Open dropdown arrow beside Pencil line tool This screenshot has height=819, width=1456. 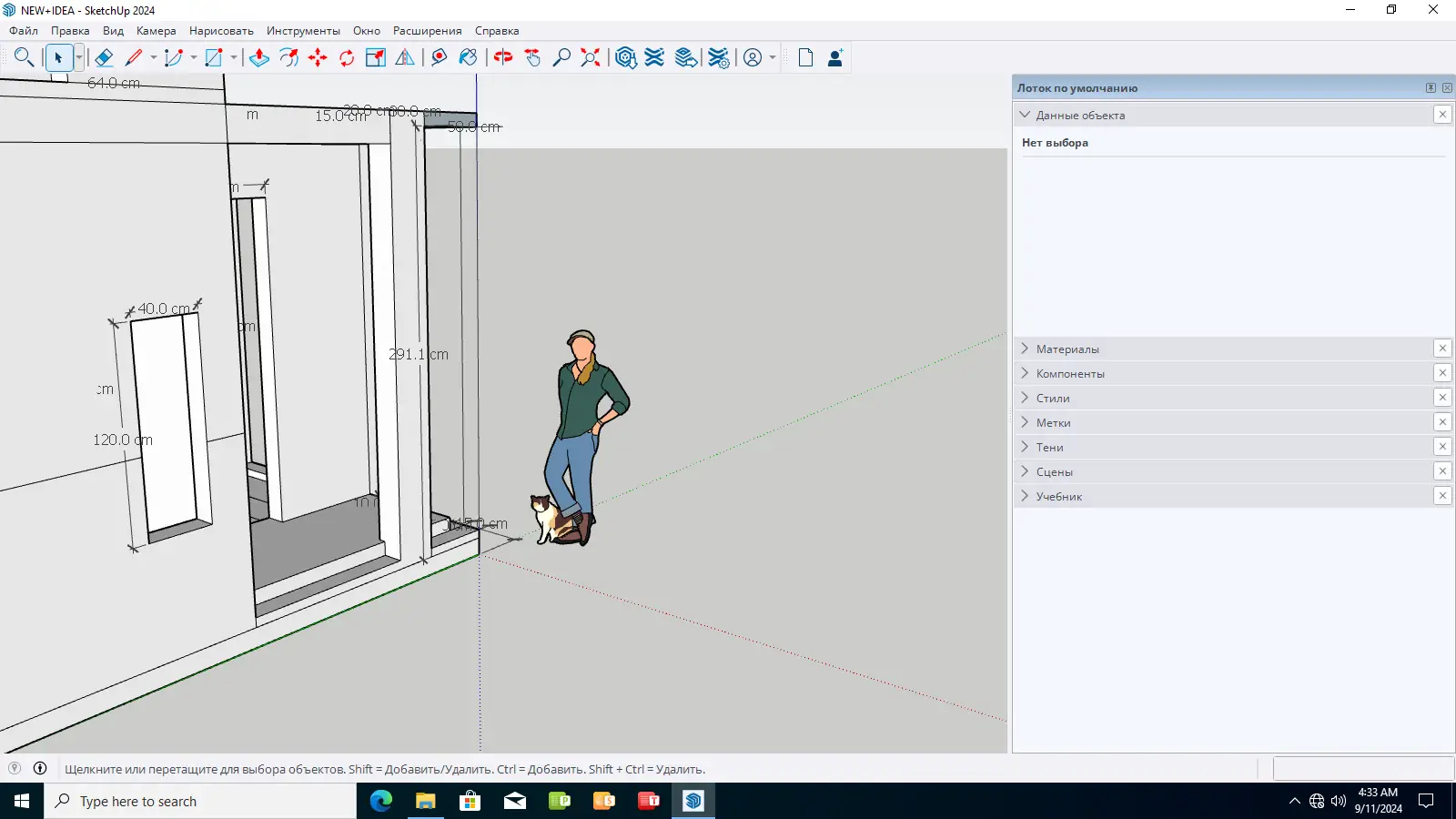coord(154,58)
